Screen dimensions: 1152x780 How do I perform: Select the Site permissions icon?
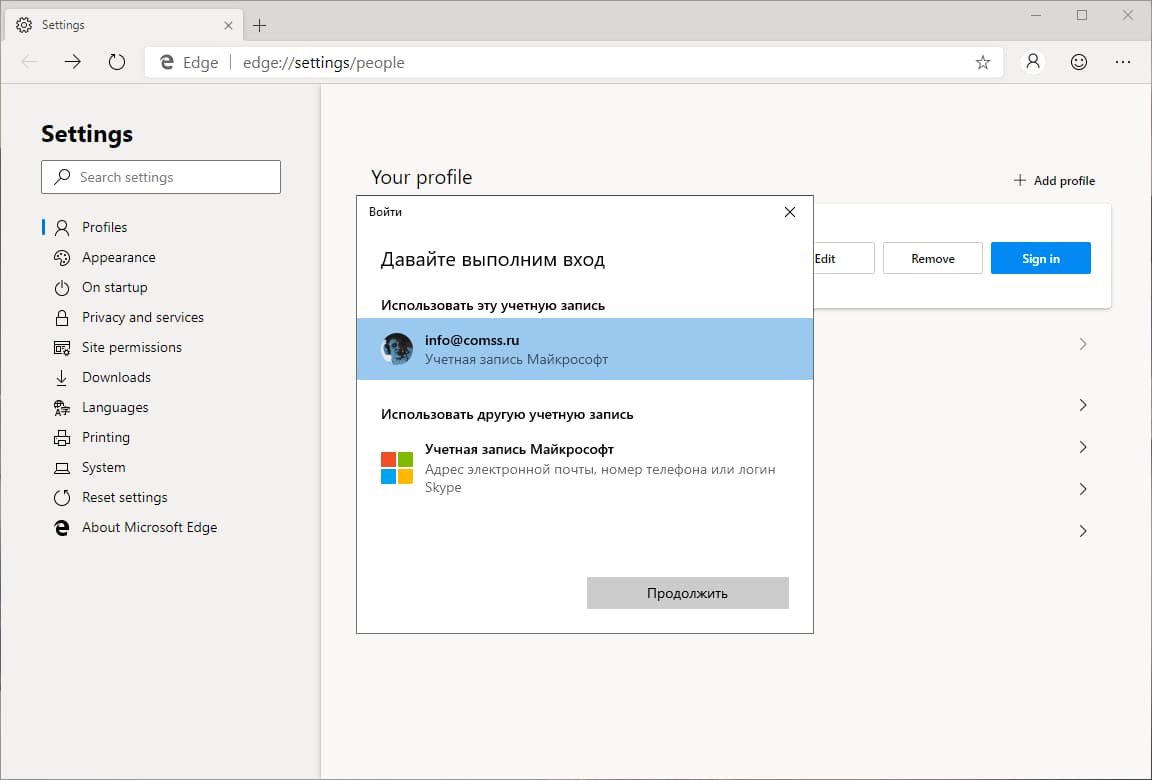pos(62,347)
